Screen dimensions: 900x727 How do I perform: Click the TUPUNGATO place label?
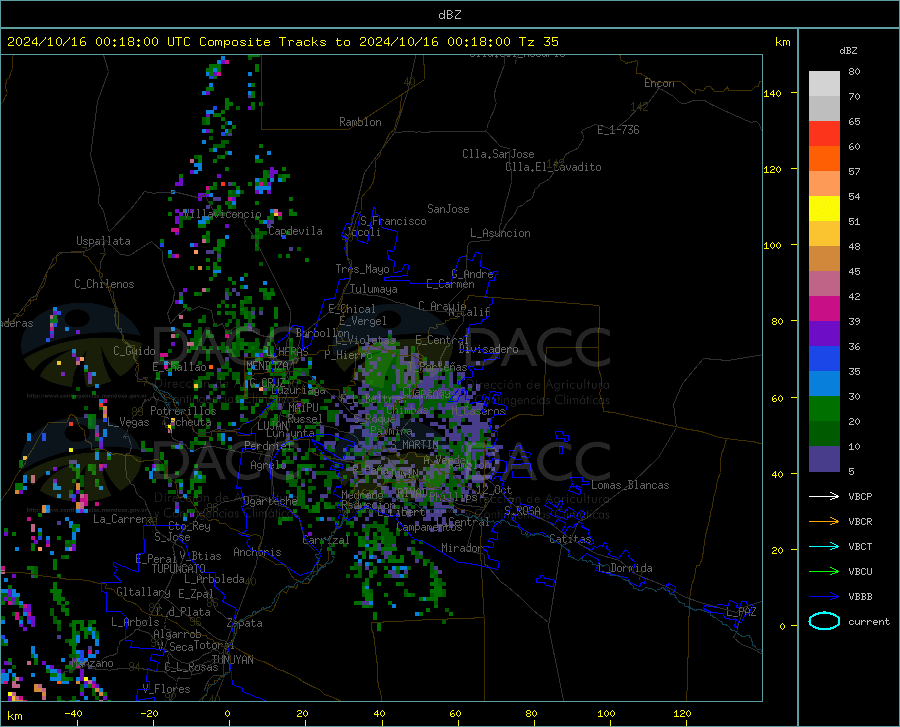click(179, 569)
